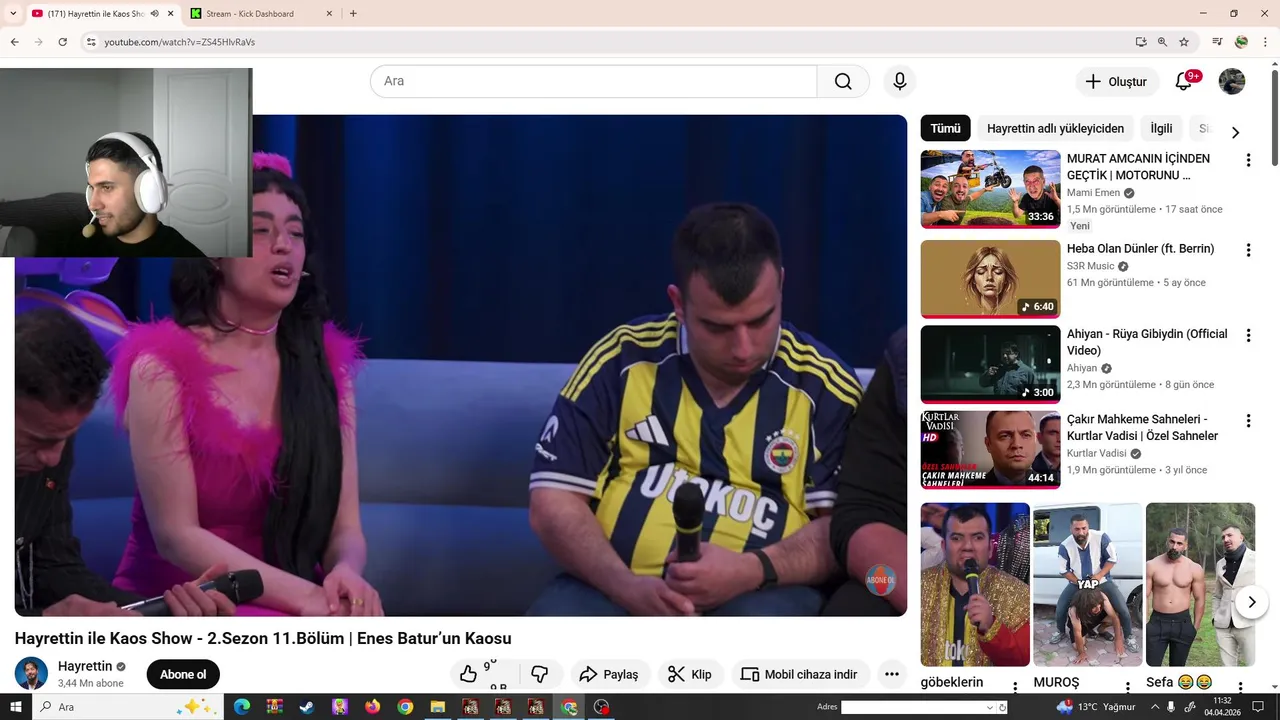Dislike the video with thumbs down
1280x720 pixels.
click(540, 674)
